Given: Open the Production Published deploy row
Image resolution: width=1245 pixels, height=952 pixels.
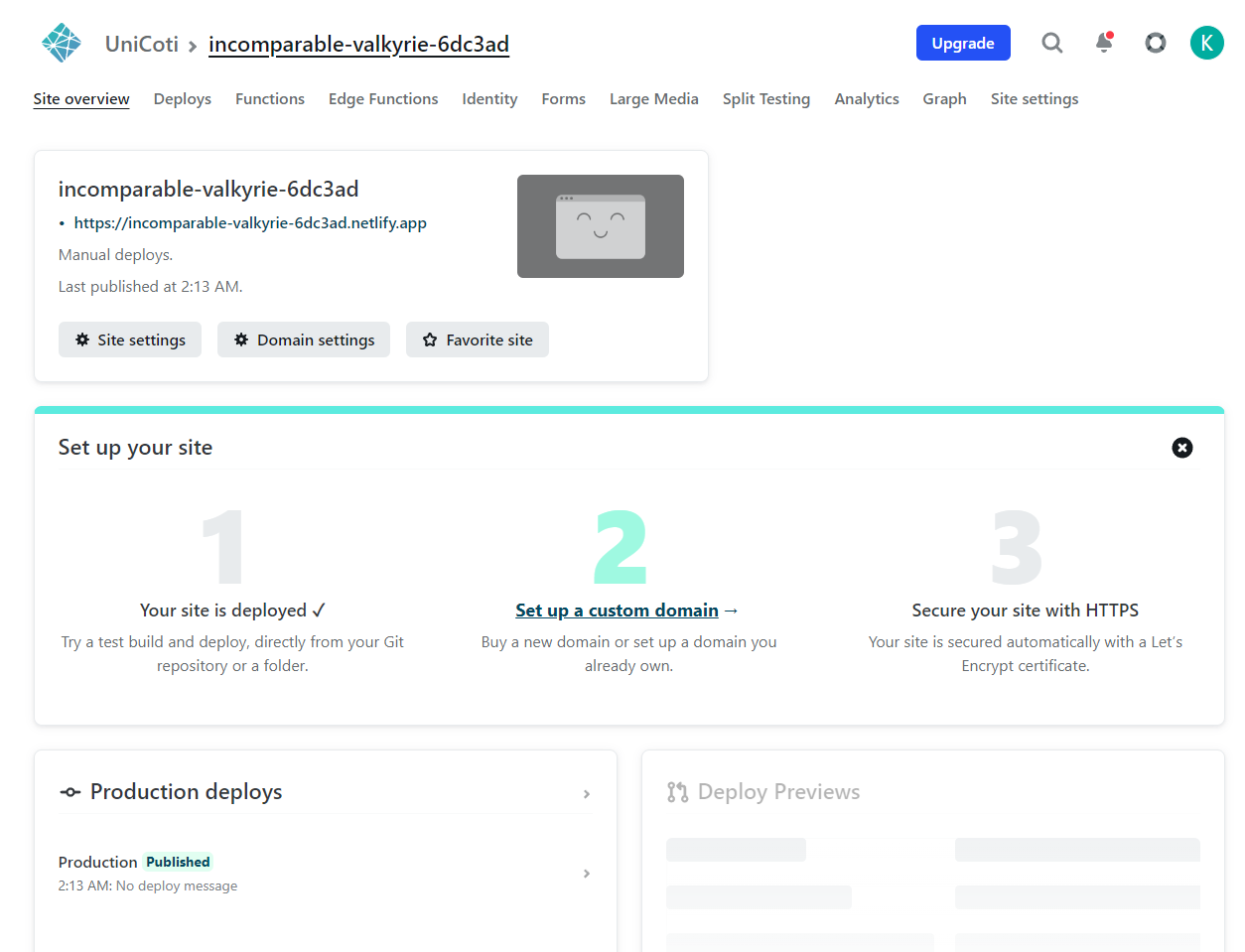Looking at the screenshot, I should 326,874.
